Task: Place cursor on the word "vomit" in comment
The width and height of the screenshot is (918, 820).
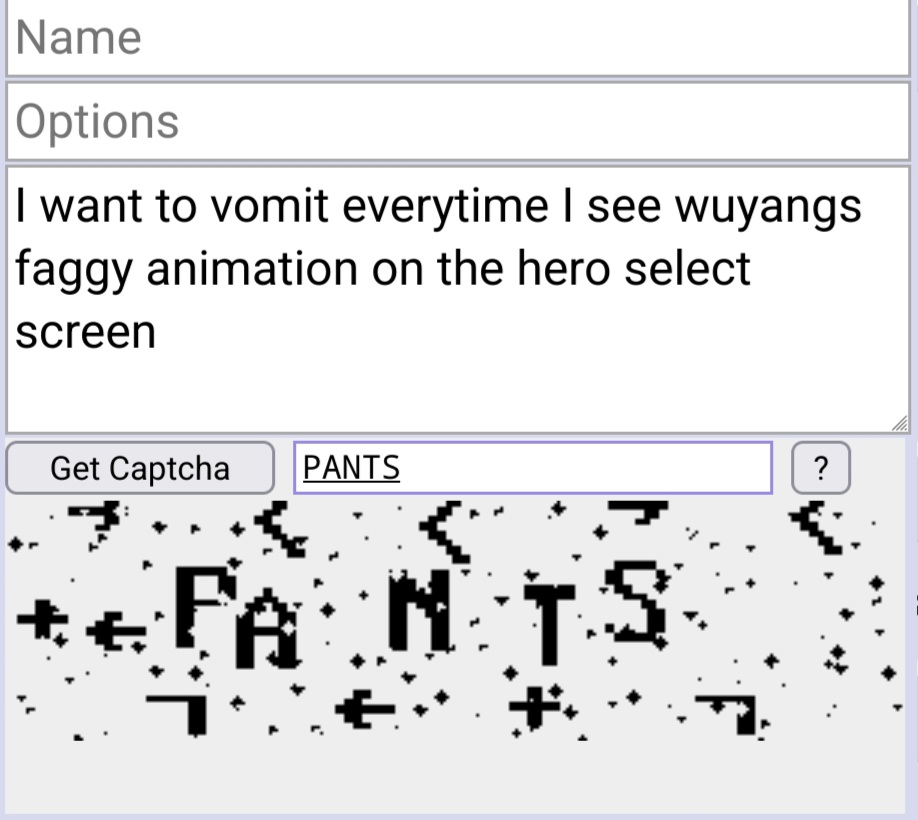Action: 269,207
